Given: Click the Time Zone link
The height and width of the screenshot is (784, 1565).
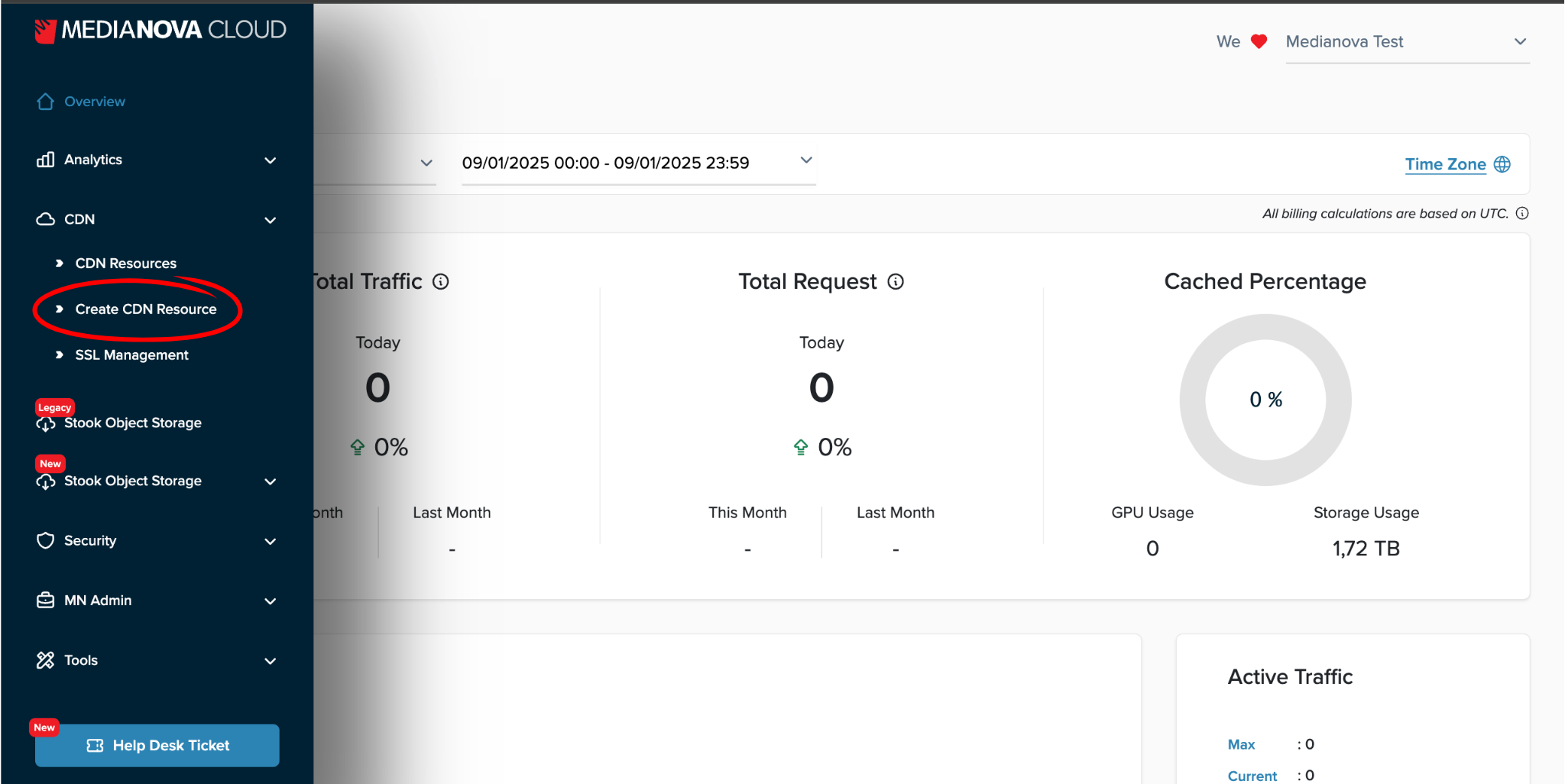Looking at the screenshot, I should 1445,164.
